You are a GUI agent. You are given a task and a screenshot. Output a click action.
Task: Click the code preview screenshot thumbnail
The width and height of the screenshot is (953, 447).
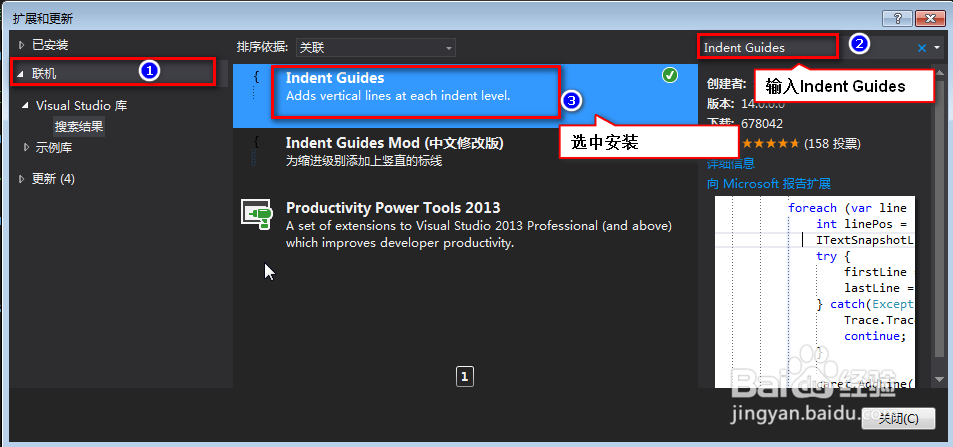pyautogui.click(x=815, y=292)
